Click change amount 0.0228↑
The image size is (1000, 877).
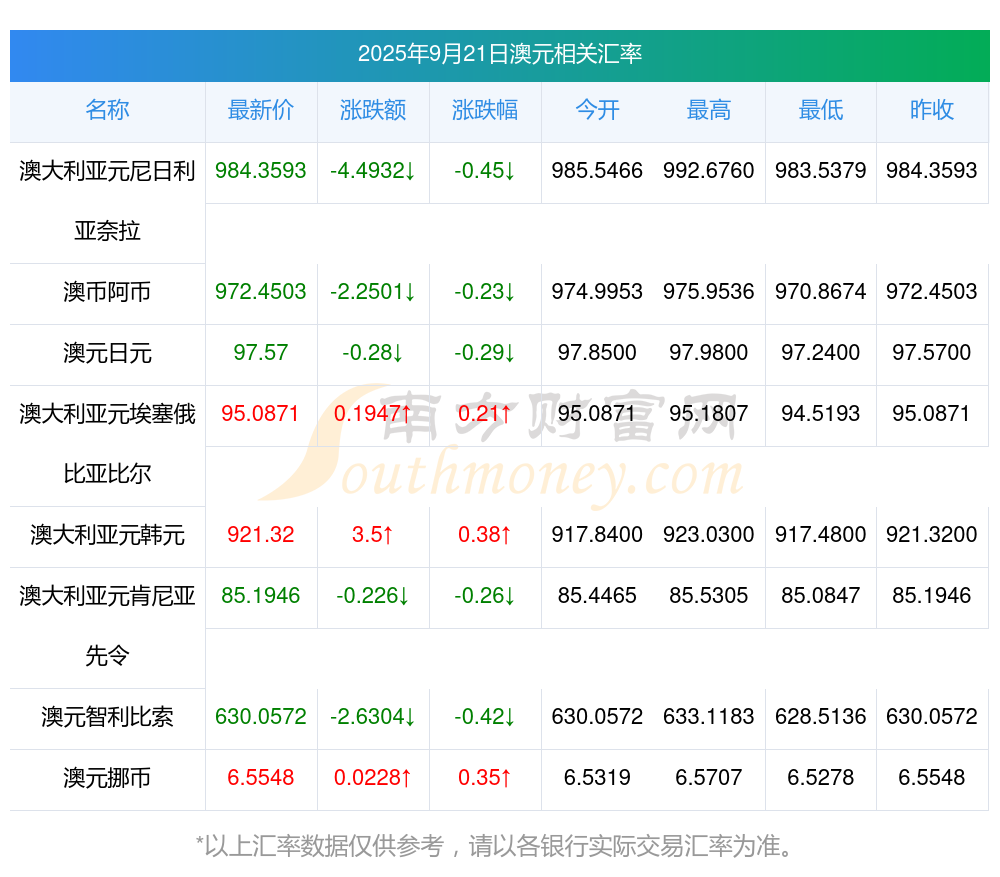[373, 778]
